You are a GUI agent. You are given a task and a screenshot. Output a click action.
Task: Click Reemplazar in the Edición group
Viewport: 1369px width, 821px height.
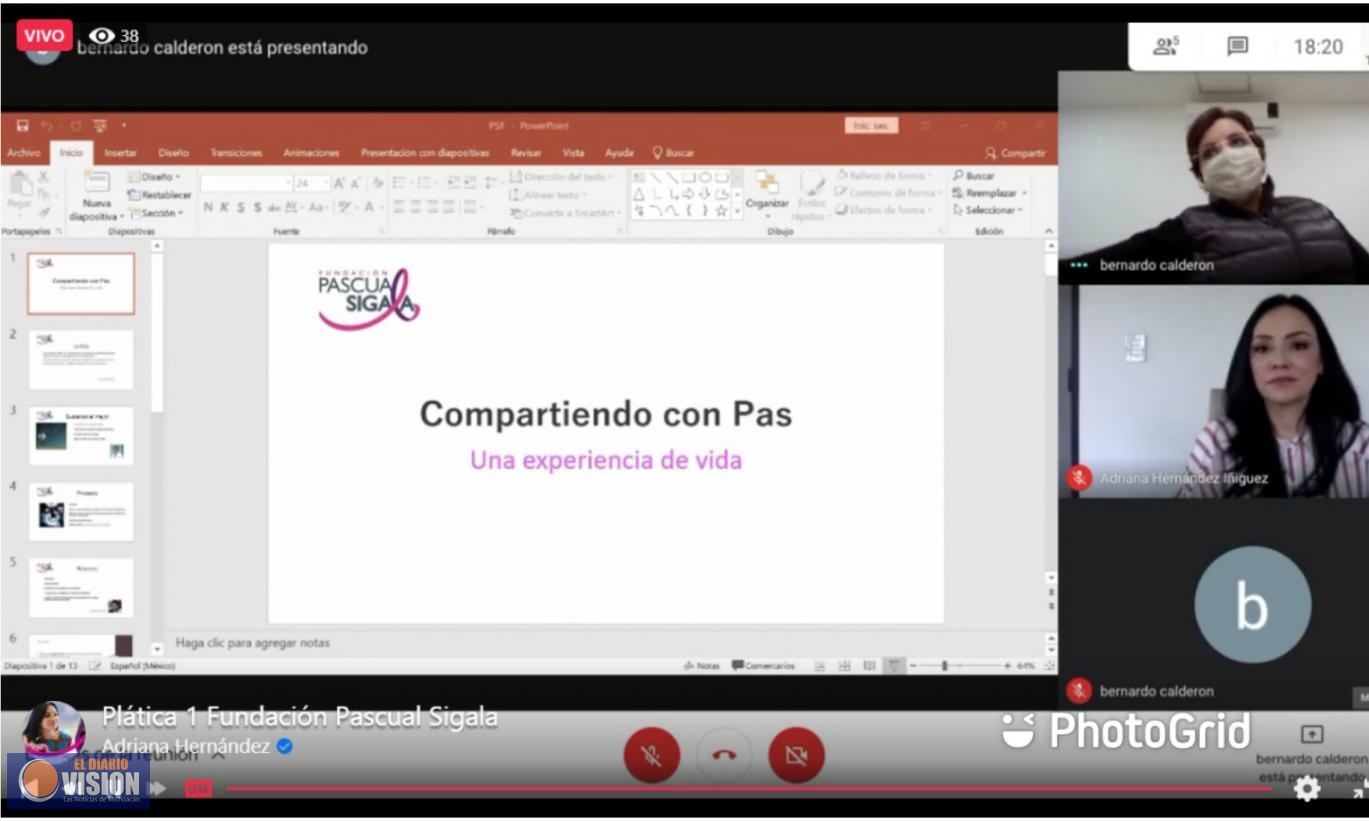coord(990,193)
